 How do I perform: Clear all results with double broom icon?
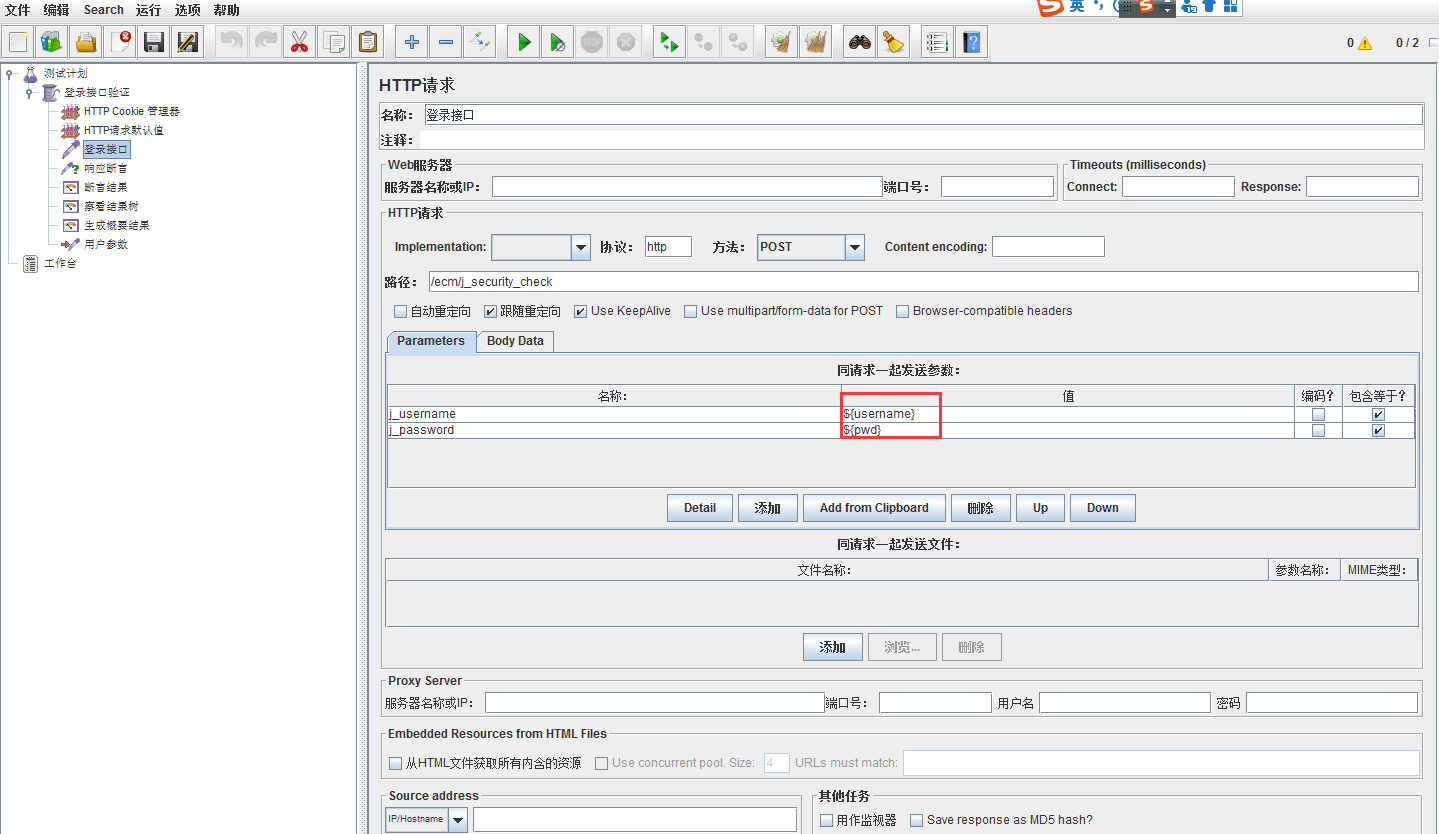pyautogui.click(x=816, y=42)
